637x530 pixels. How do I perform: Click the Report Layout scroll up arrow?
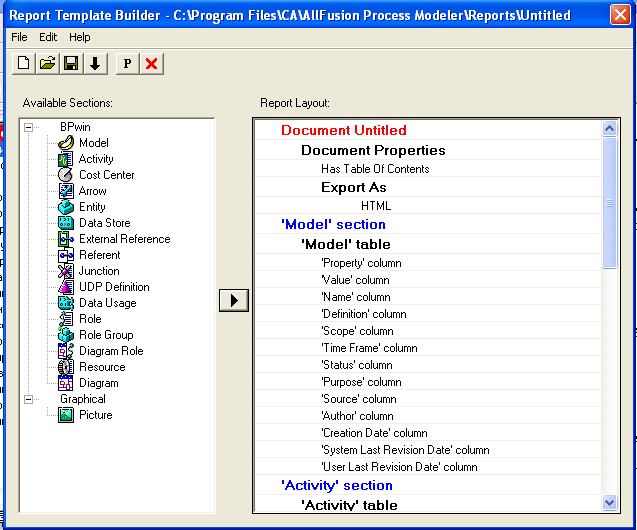(x=609, y=129)
